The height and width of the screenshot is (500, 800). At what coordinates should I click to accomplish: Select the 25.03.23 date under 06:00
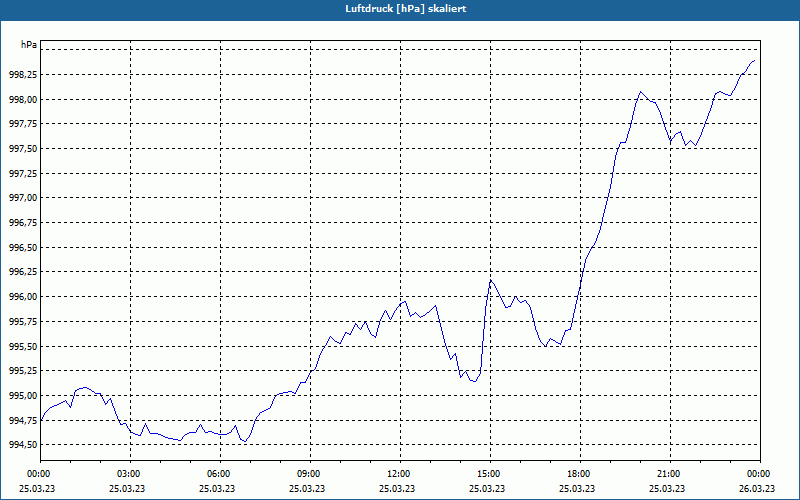tap(217, 488)
